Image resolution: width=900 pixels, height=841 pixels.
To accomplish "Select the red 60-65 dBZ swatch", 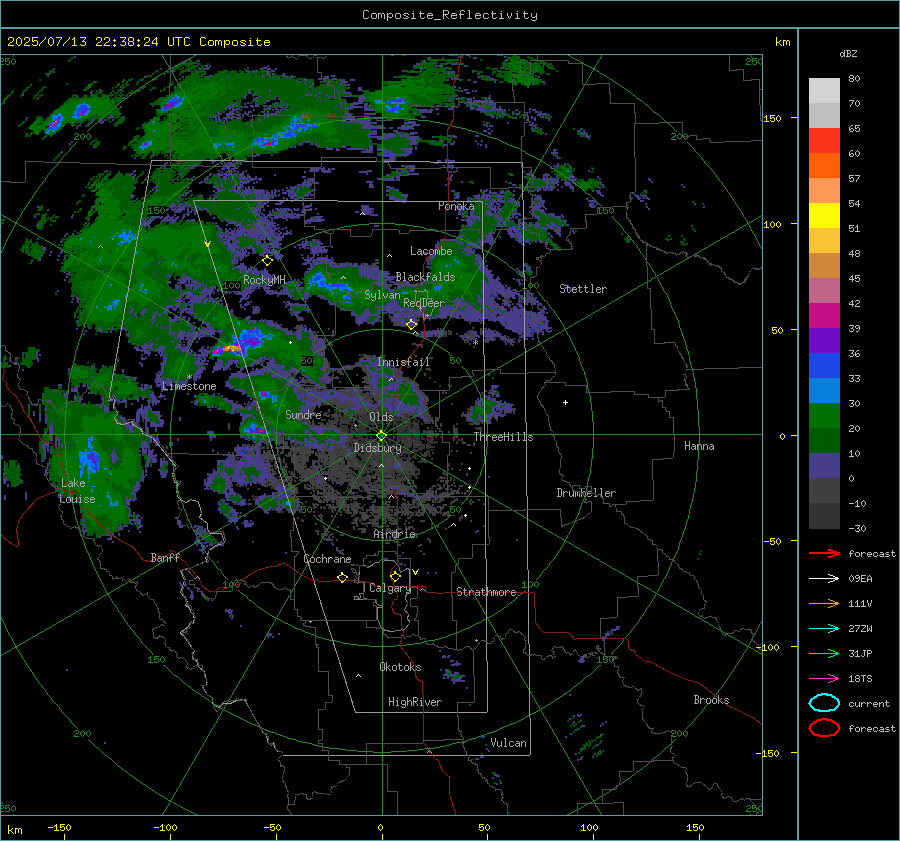I will (824, 141).
